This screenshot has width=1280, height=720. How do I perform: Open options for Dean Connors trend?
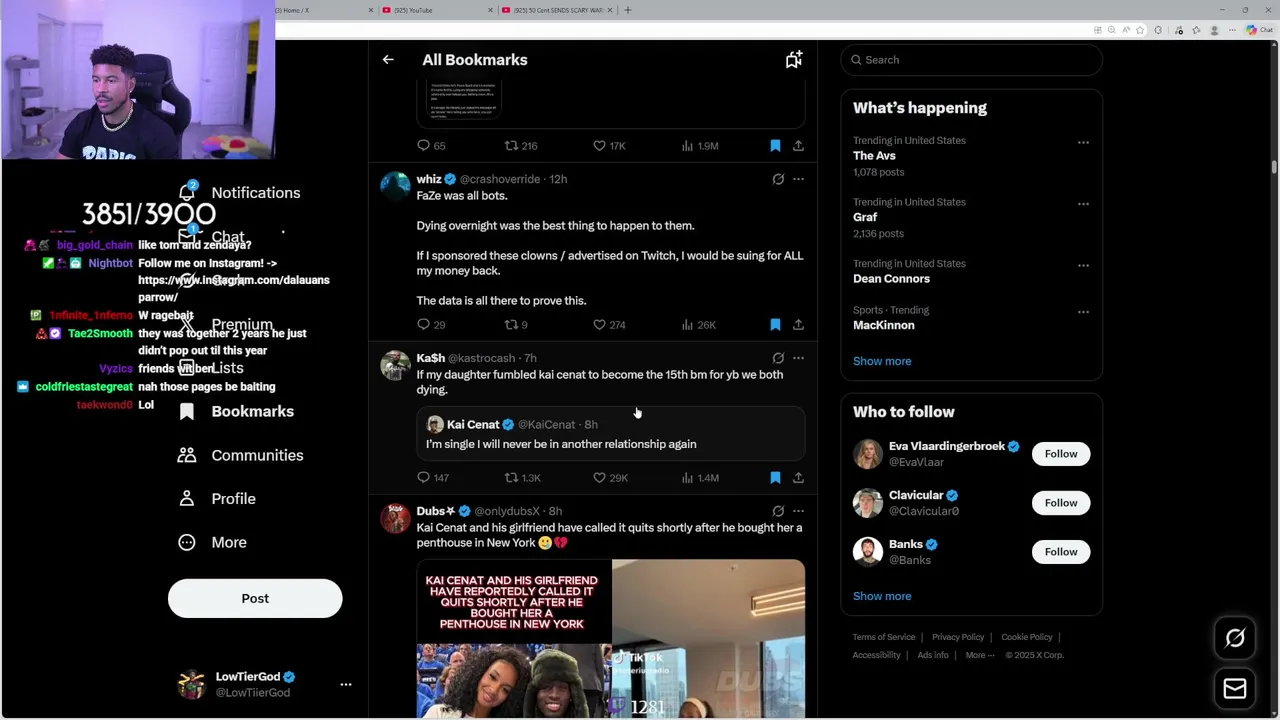(1083, 265)
